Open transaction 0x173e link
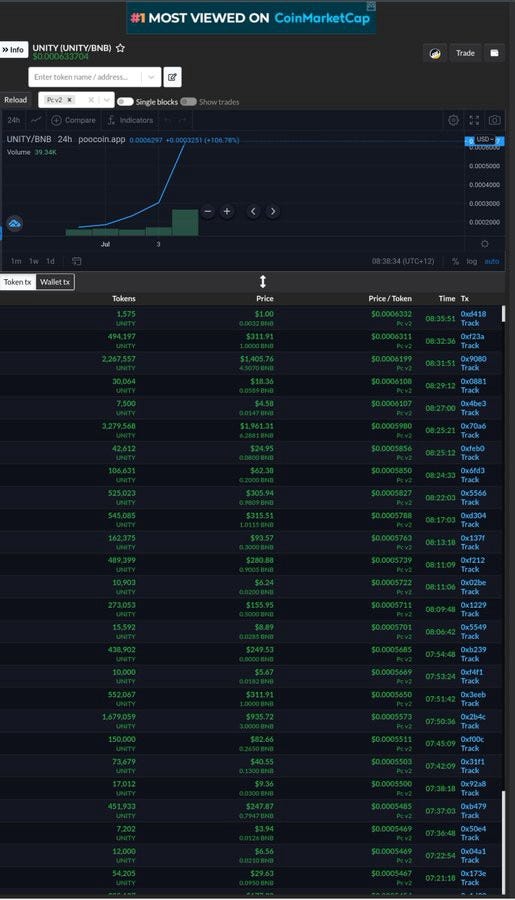 click(x=473, y=874)
